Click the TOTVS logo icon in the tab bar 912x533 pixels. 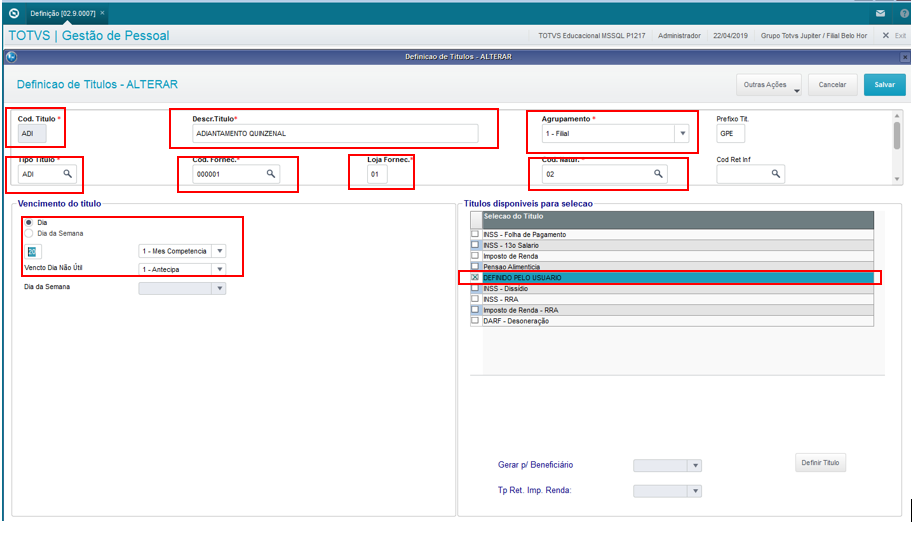(x=14, y=13)
